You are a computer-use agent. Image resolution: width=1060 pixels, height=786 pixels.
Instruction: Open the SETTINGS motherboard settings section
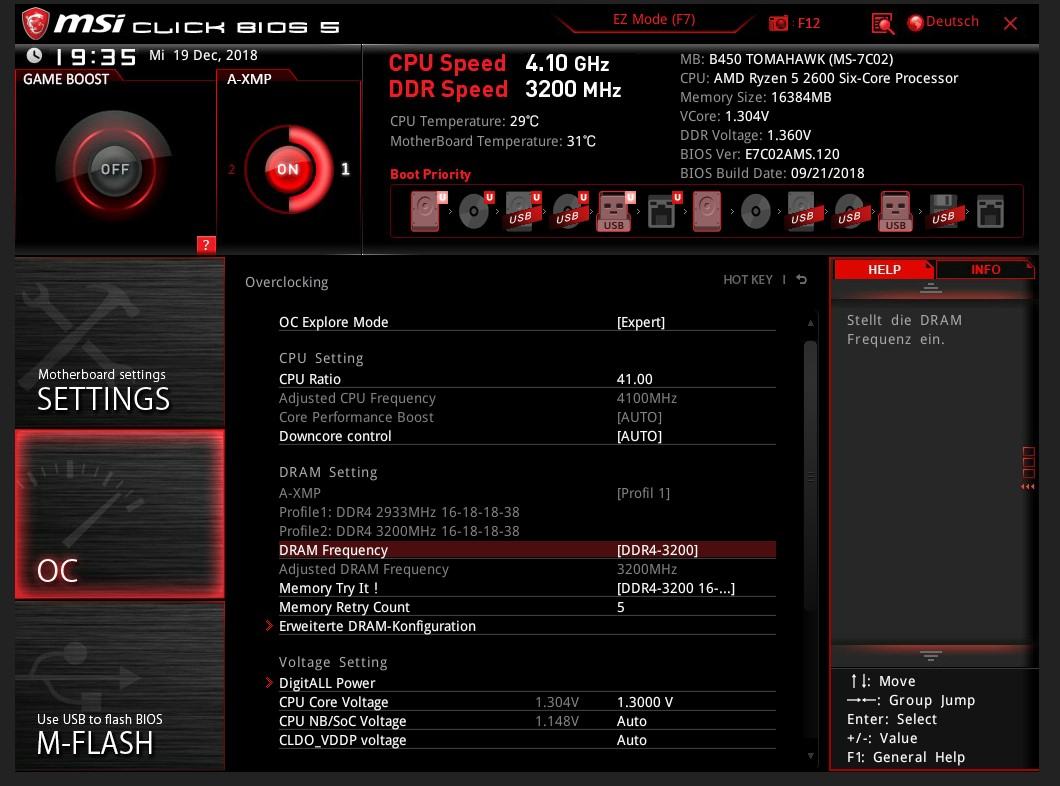click(120, 343)
